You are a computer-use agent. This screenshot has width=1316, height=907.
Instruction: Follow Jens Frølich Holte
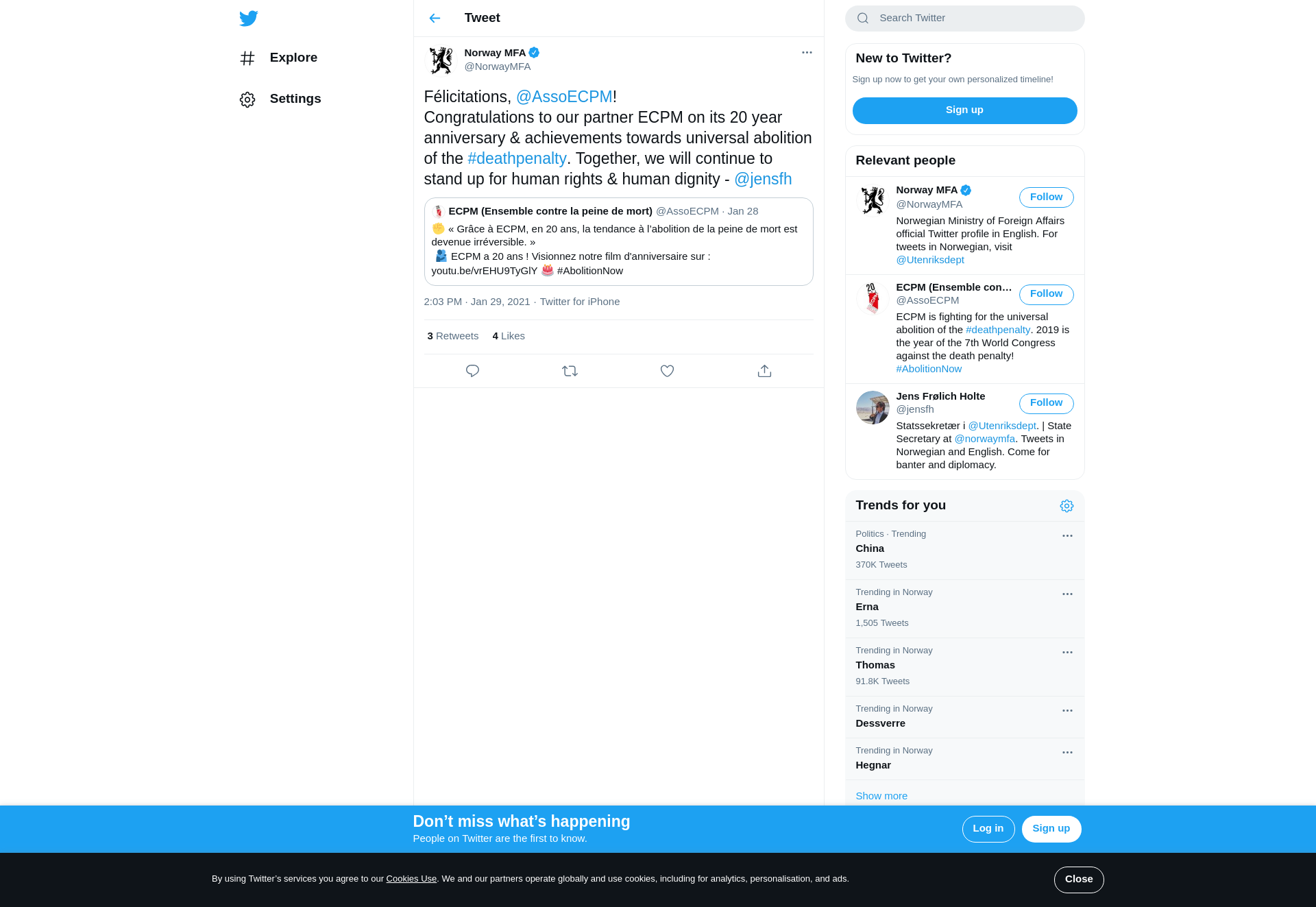click(1046, 403)
